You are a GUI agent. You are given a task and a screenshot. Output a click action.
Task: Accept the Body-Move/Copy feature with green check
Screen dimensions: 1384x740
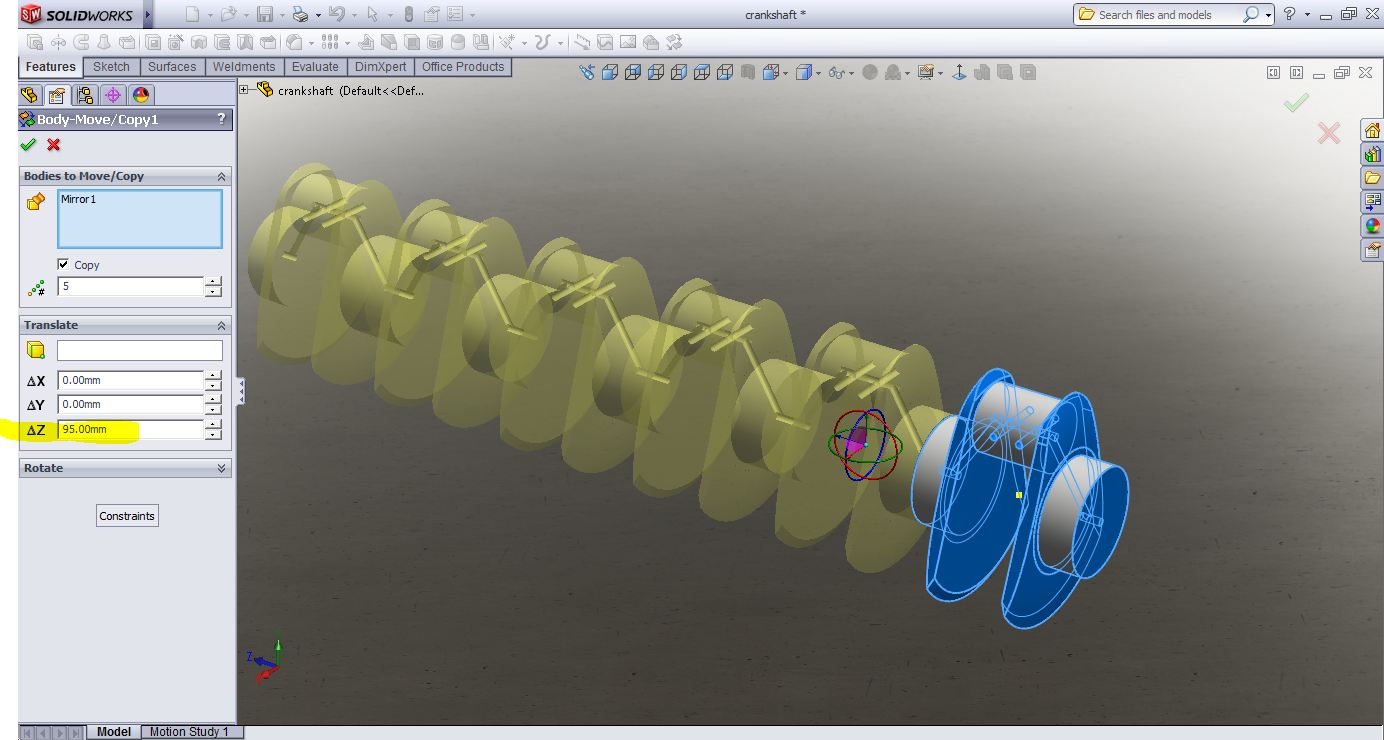coord(29,144)
